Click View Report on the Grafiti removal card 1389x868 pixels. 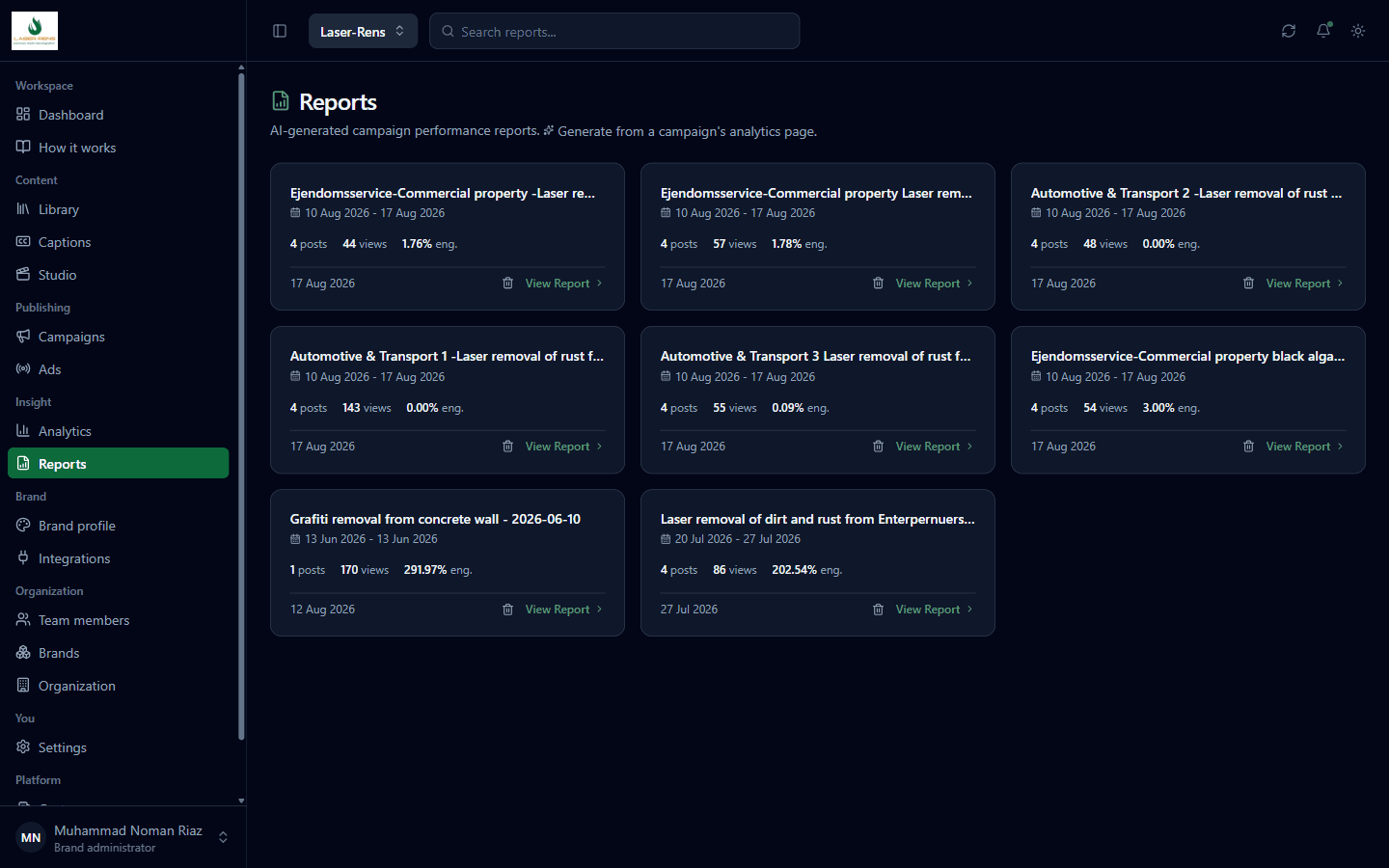(x=563, y=610)
